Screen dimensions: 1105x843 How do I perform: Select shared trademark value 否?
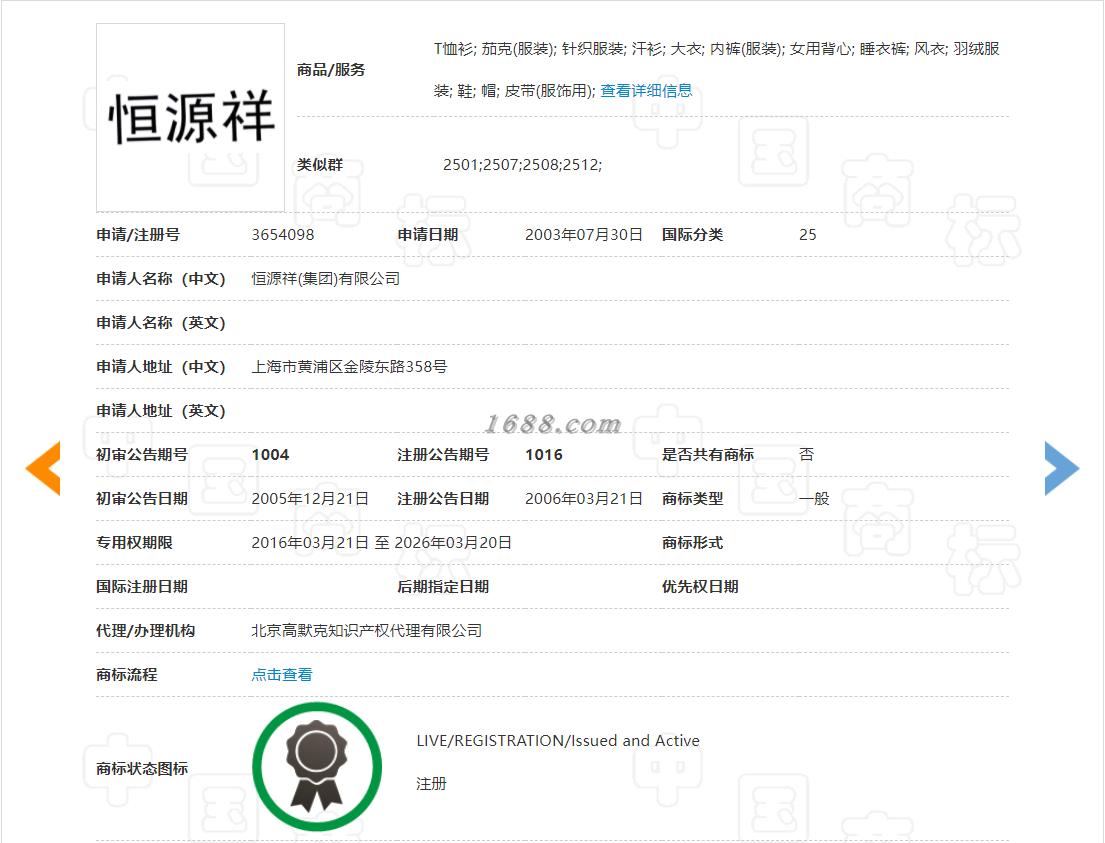click(x=807, y=455)
